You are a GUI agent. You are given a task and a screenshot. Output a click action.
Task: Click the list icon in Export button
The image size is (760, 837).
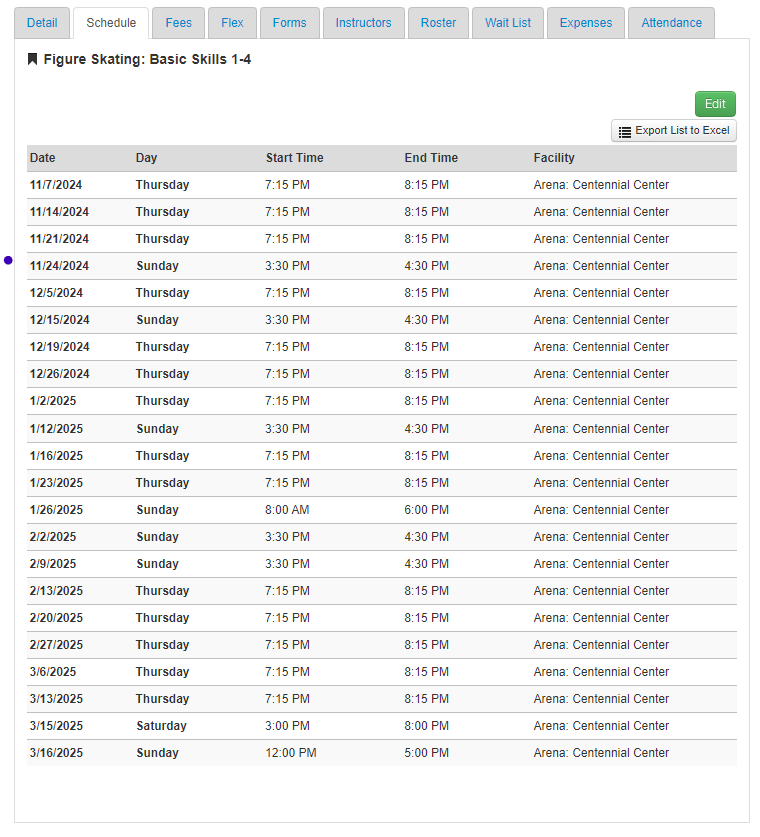(x=624, y=131)
